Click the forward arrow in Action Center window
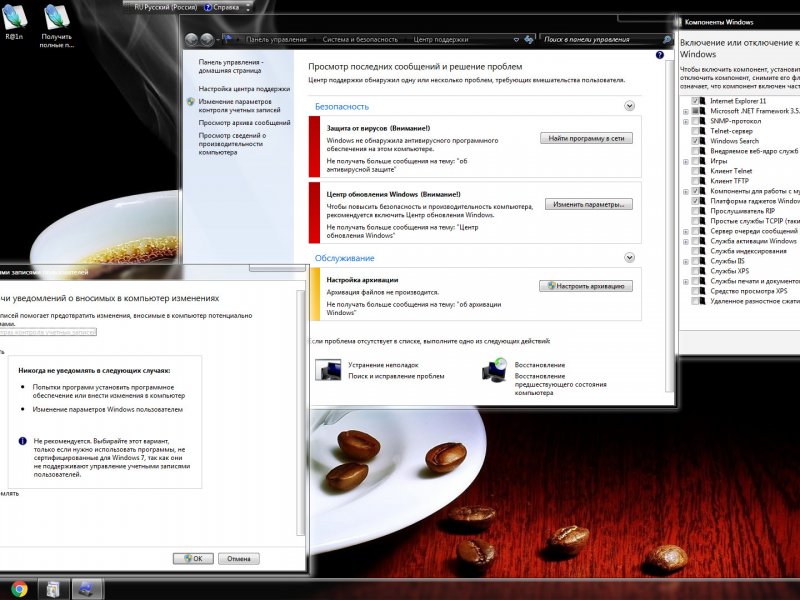800x600 pixels. point(207,39)
